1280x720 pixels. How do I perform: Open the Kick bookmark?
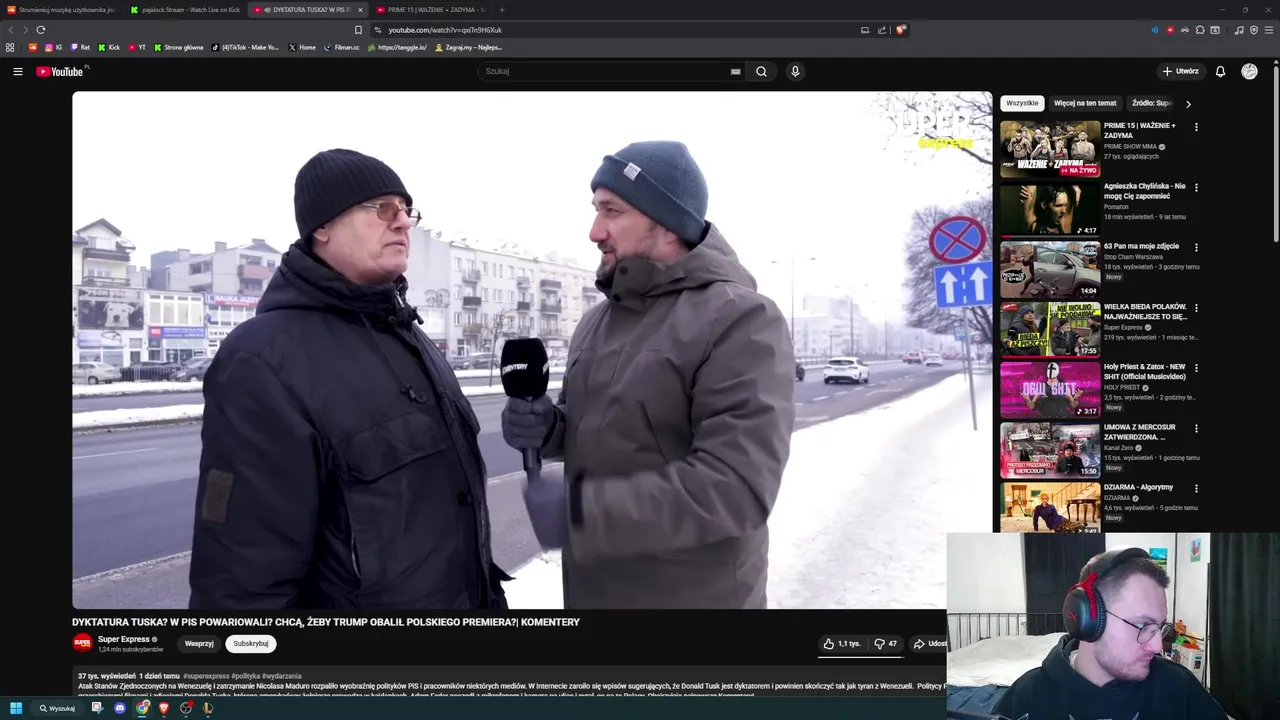click(109, 47)
